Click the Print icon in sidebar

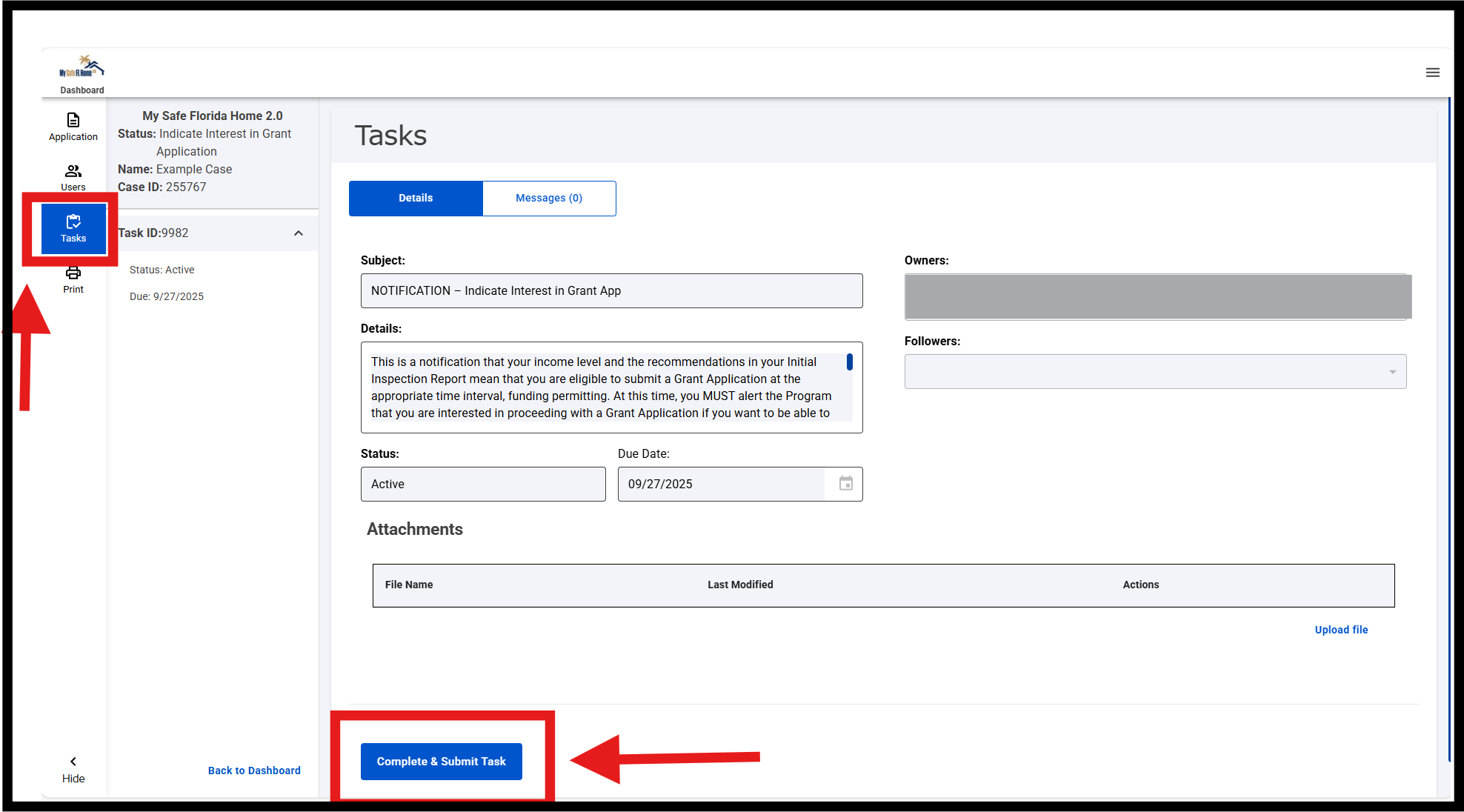tap(73, 279)
